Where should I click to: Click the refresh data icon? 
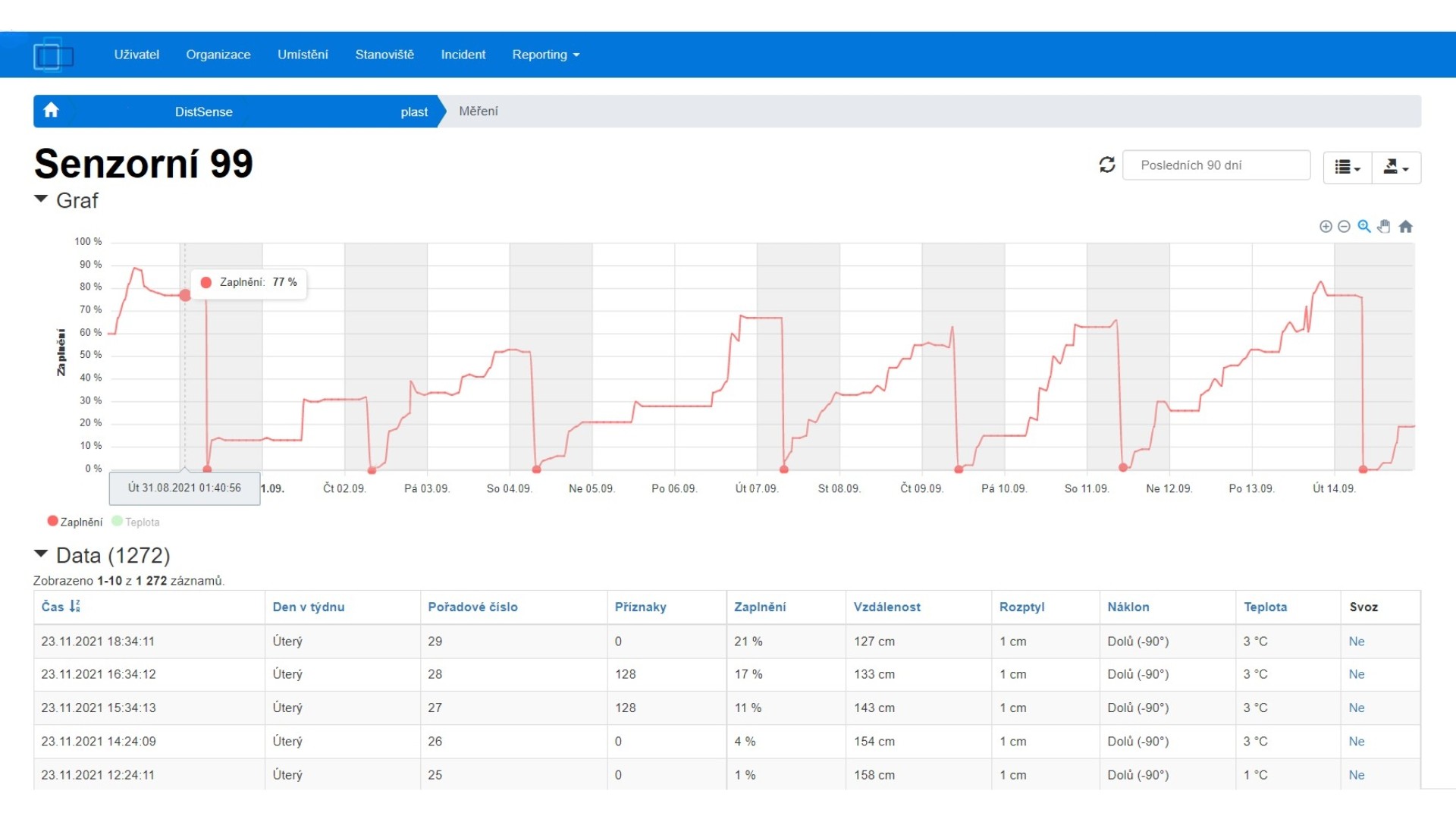pos(1107,165)
